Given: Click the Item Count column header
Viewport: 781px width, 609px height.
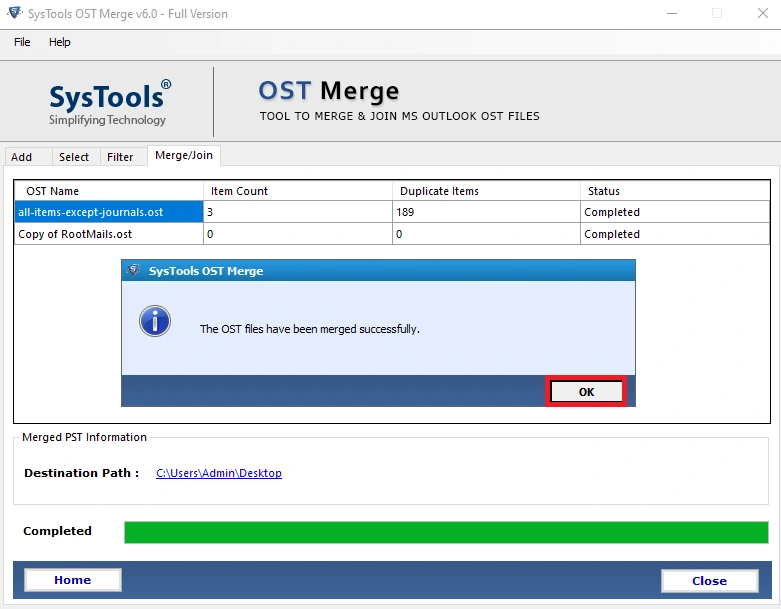Looking at the screenshot, I should click(x=298, y=191).
